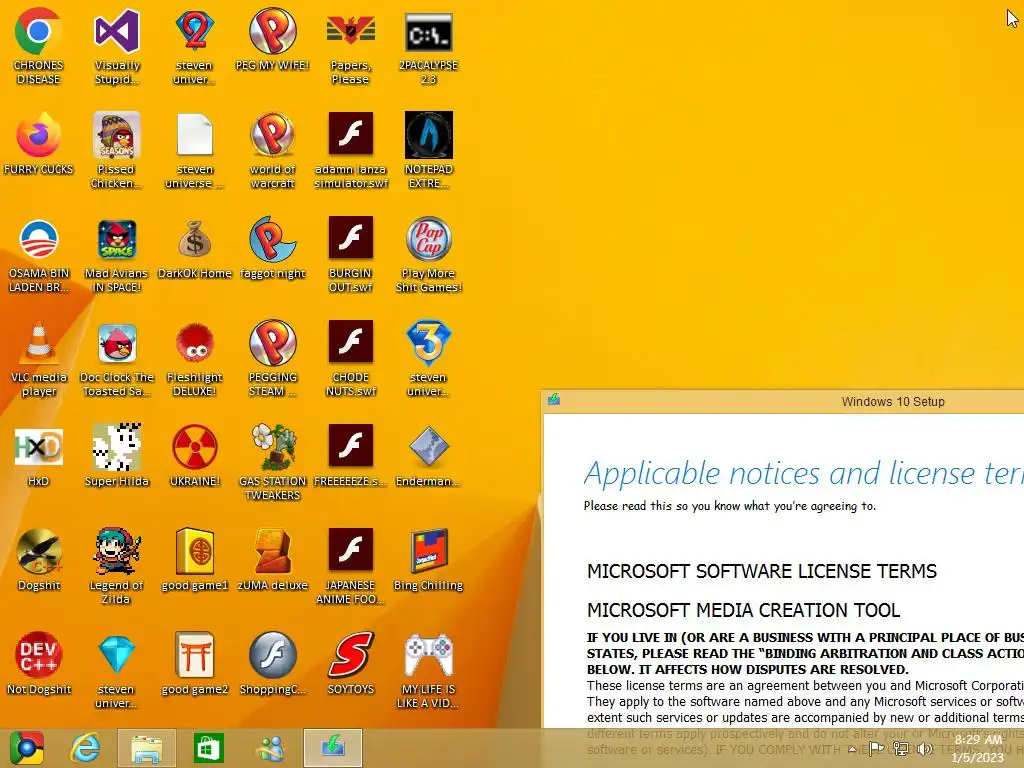Open the network tray icon

[x=901, y=749]
